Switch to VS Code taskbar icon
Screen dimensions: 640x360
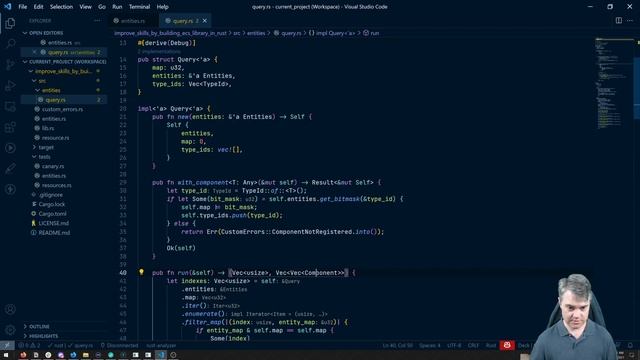click(161, 355)
